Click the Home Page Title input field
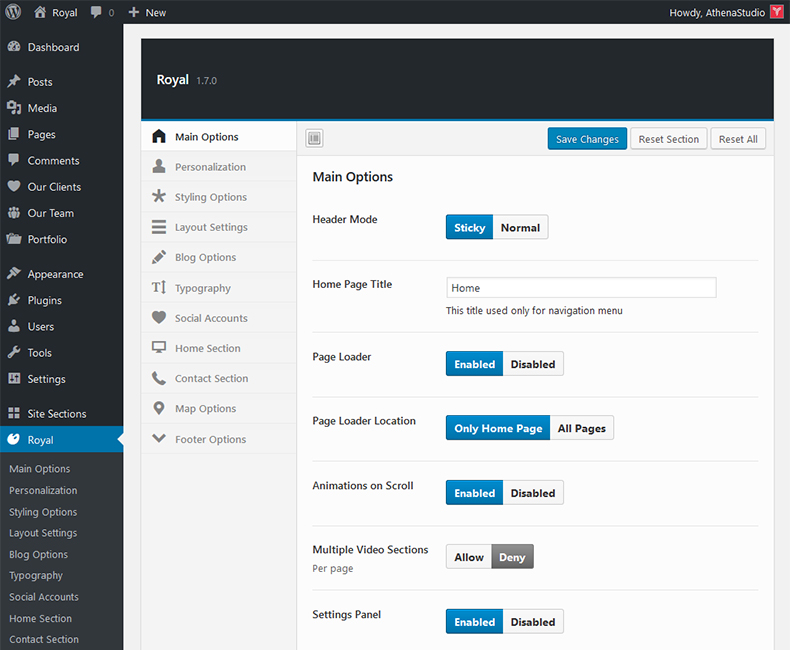This screenshot has height=650, width=790. tap(581, 287)
